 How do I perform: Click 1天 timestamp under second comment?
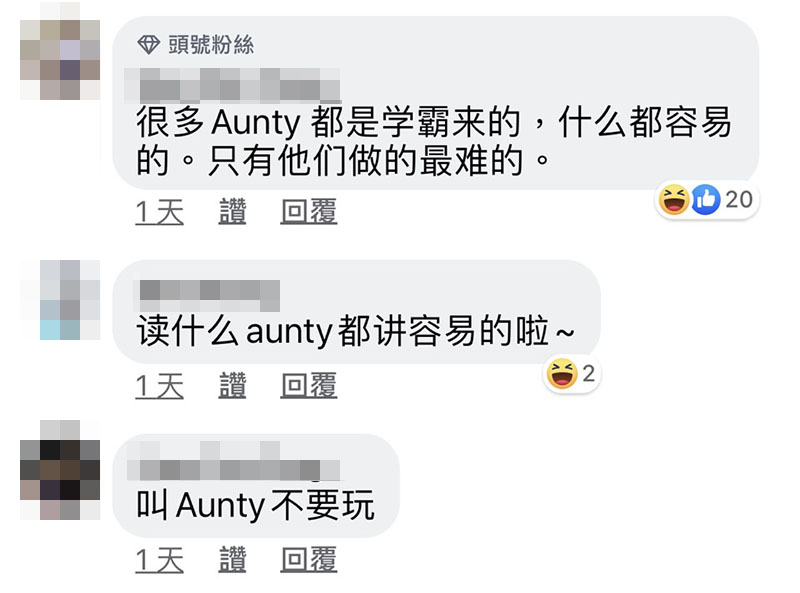tap(159, 385)
